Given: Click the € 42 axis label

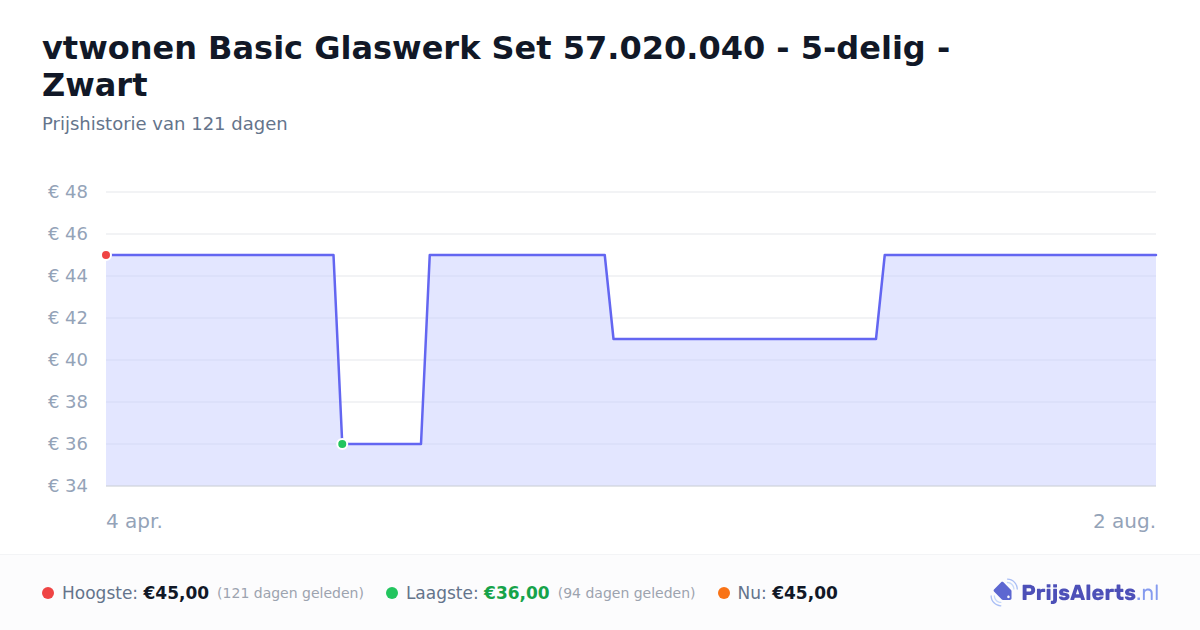Looking at the screenshot, I should coord(68,318).
